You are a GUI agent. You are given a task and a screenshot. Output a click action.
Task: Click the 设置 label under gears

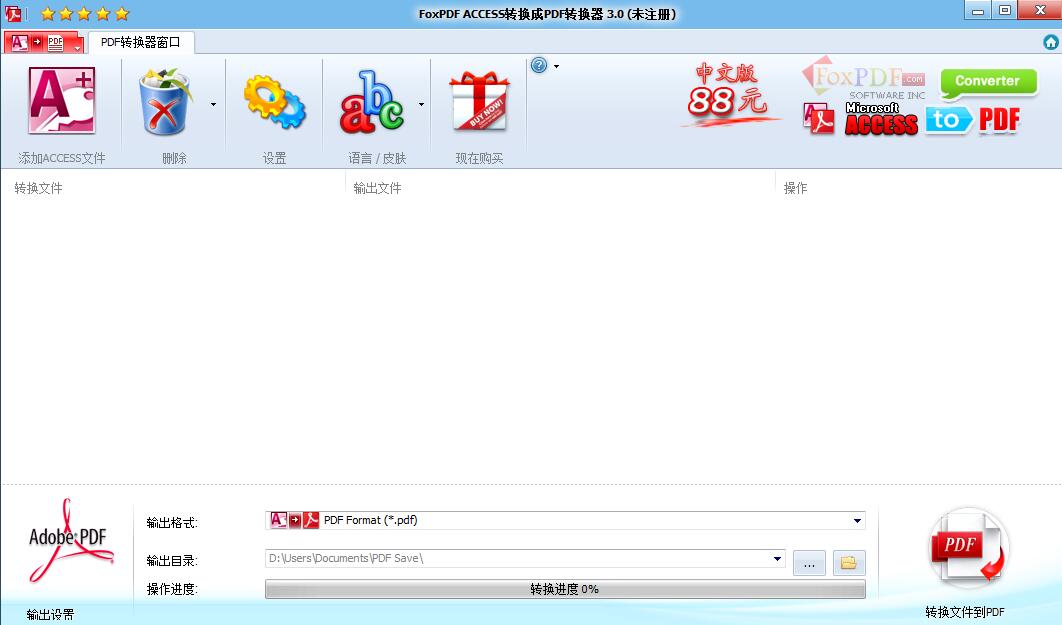tap(274, 158)
